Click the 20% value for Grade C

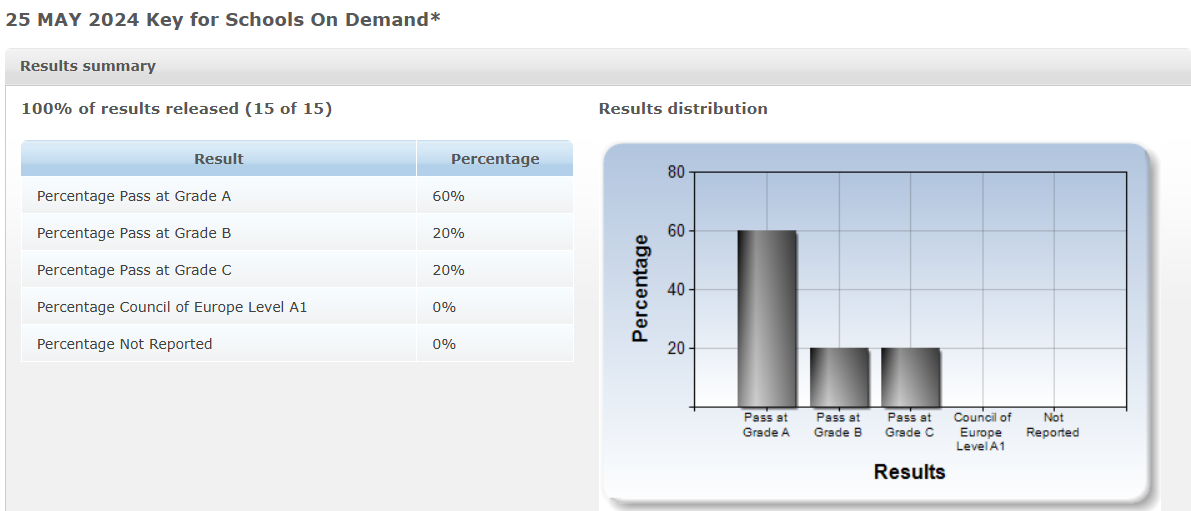point(448,270)
